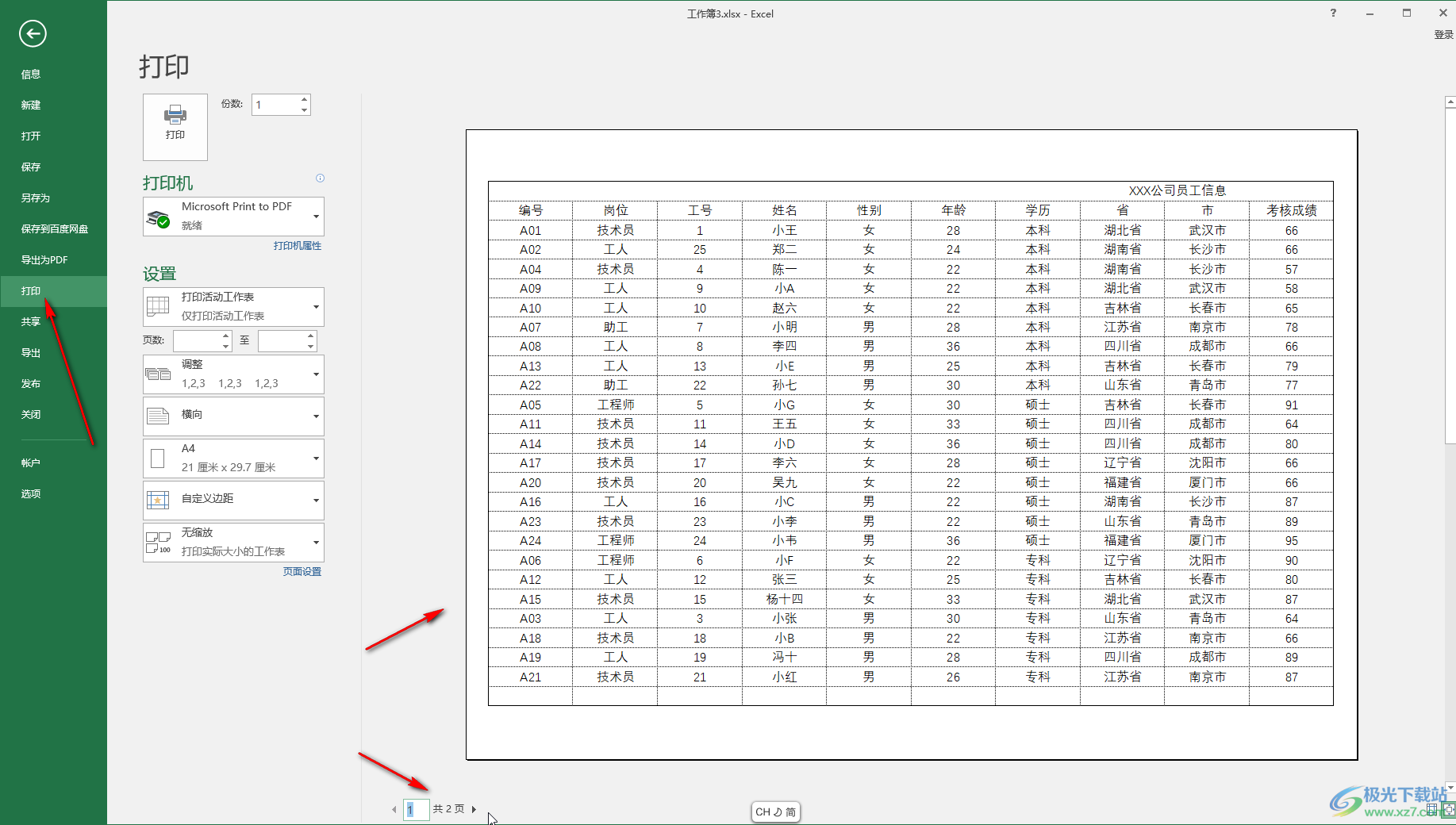The image size is (1456, 825).
Task: Expand the 打印活动工作表 print range dropdown
Action: (x=233, y=307)
